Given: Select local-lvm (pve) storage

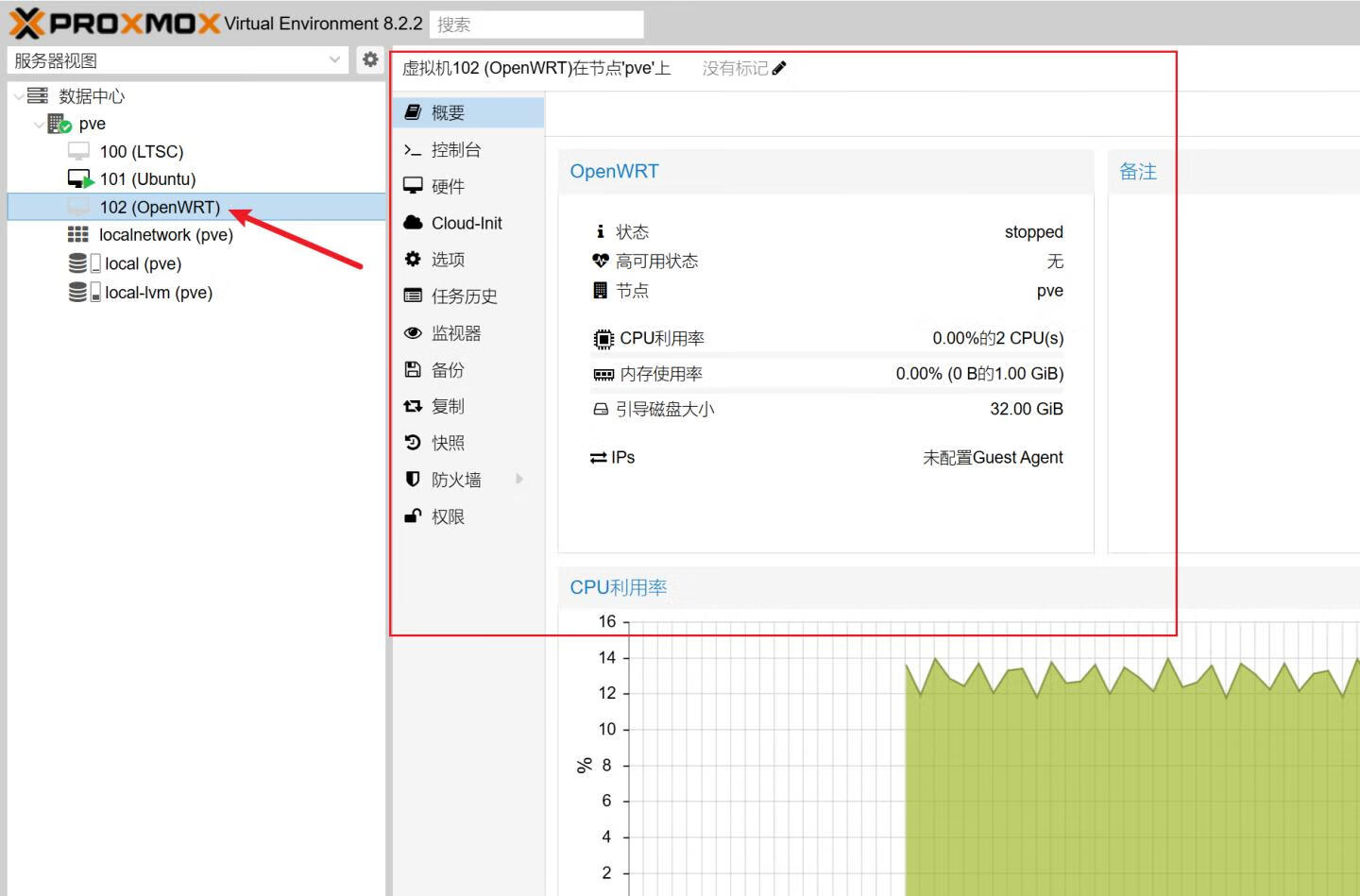Looking at the screenshot, I should click(158, 293).
